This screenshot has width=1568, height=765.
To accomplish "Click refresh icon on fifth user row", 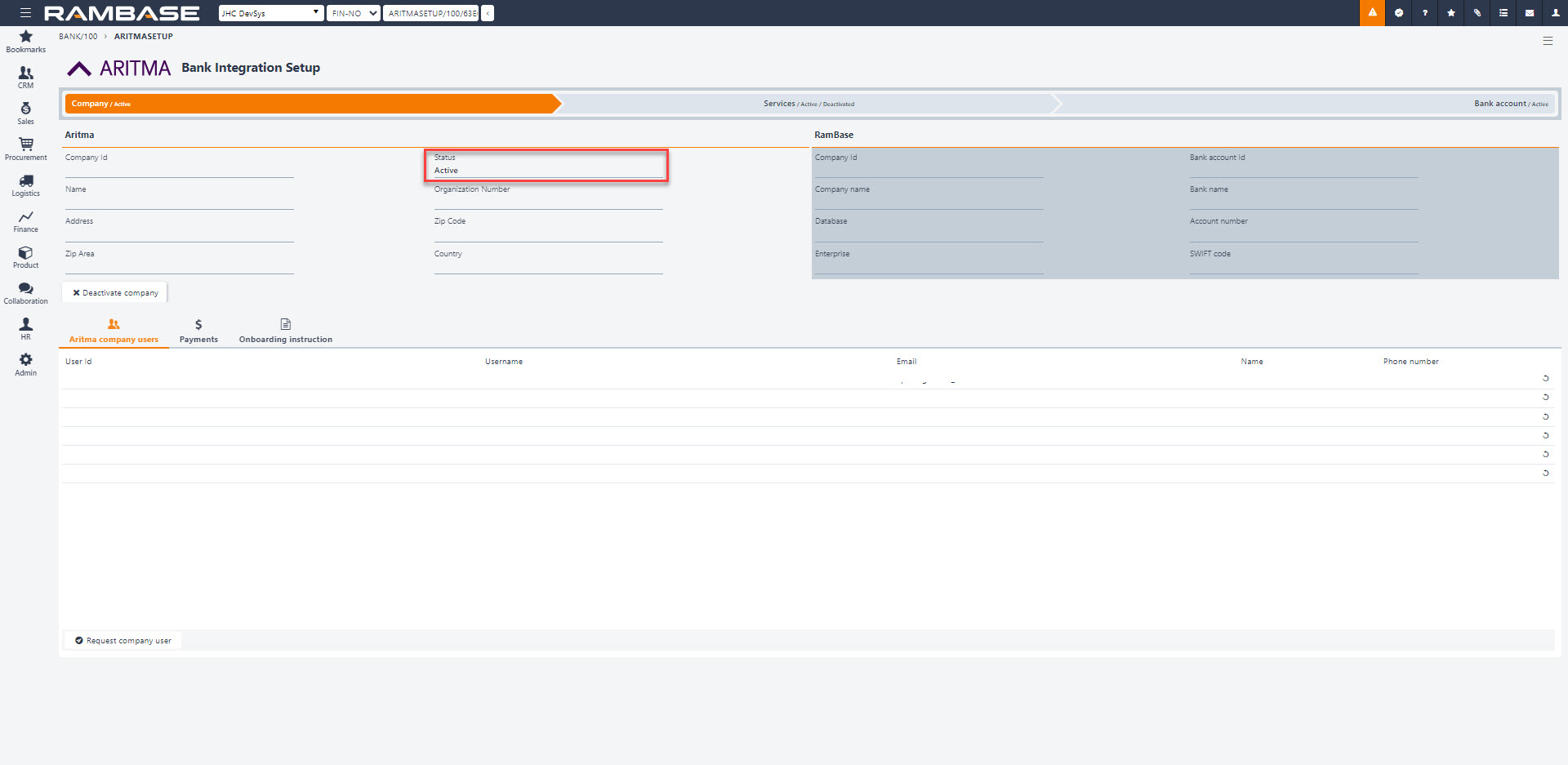I will (1545, 454).
